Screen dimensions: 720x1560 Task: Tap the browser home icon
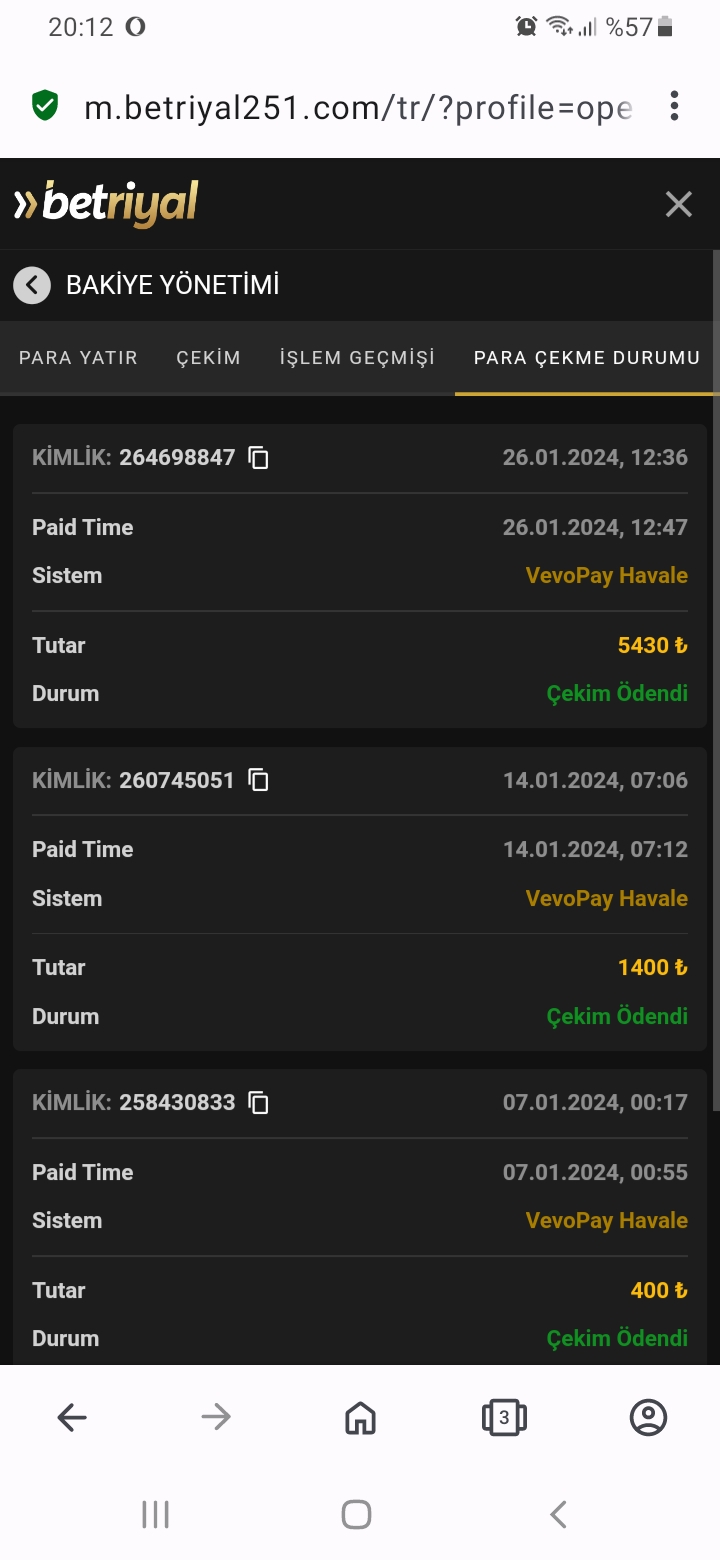(360, 1417)
